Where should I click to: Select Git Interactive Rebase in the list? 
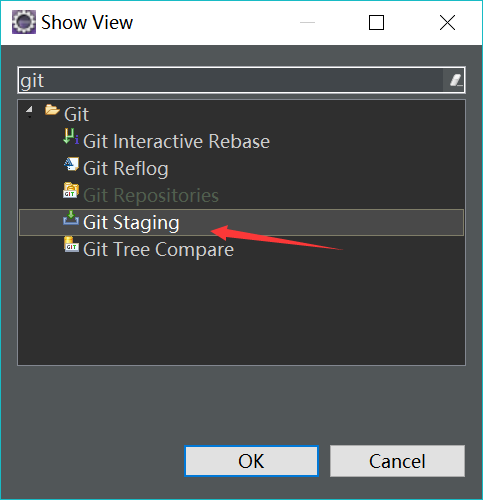coord(176,141)
